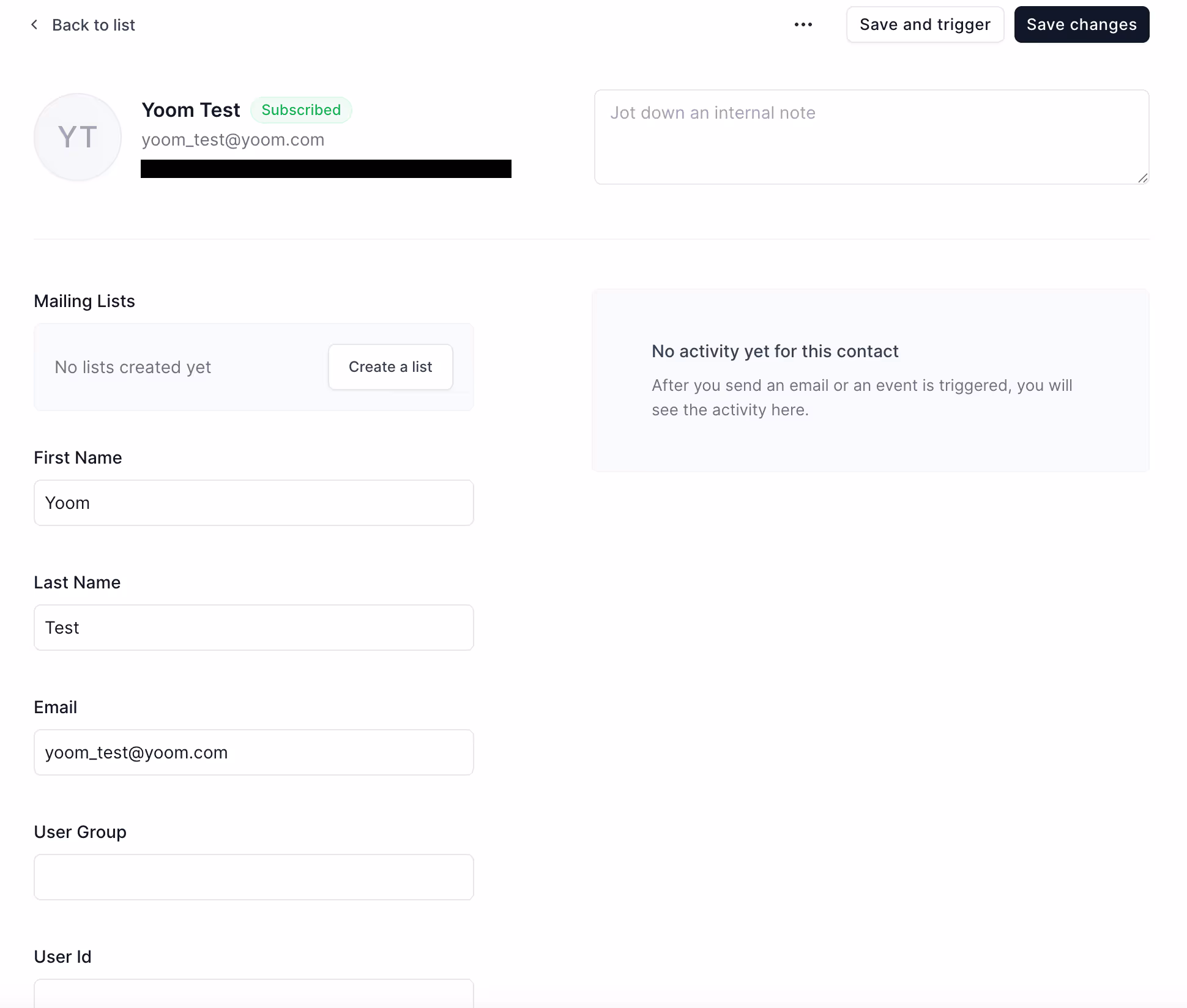Click the Yoom Test contact name heading
This screenshot has width=1187, height=1008.
191,110
